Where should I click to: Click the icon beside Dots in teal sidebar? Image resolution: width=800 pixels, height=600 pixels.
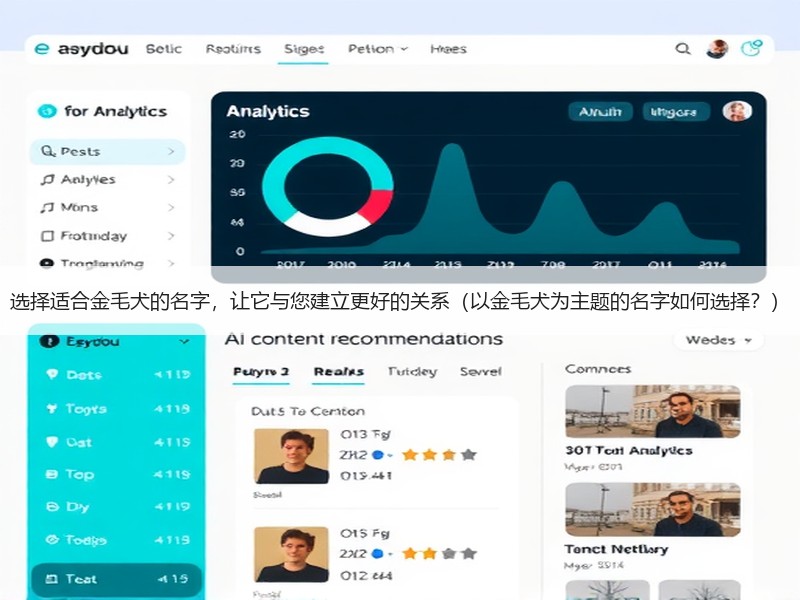point(52,374)
